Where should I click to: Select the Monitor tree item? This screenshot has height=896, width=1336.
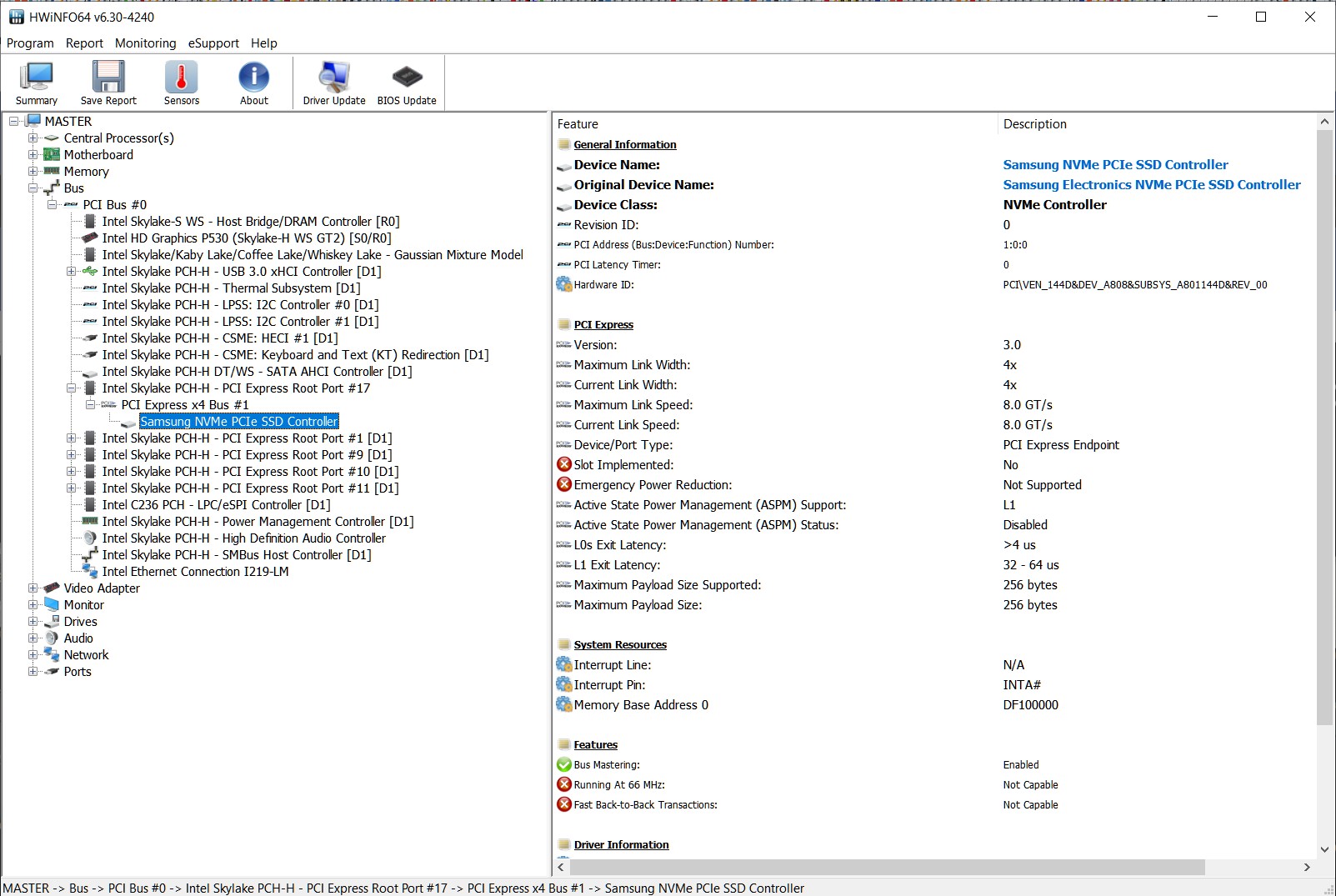(84, 605)
